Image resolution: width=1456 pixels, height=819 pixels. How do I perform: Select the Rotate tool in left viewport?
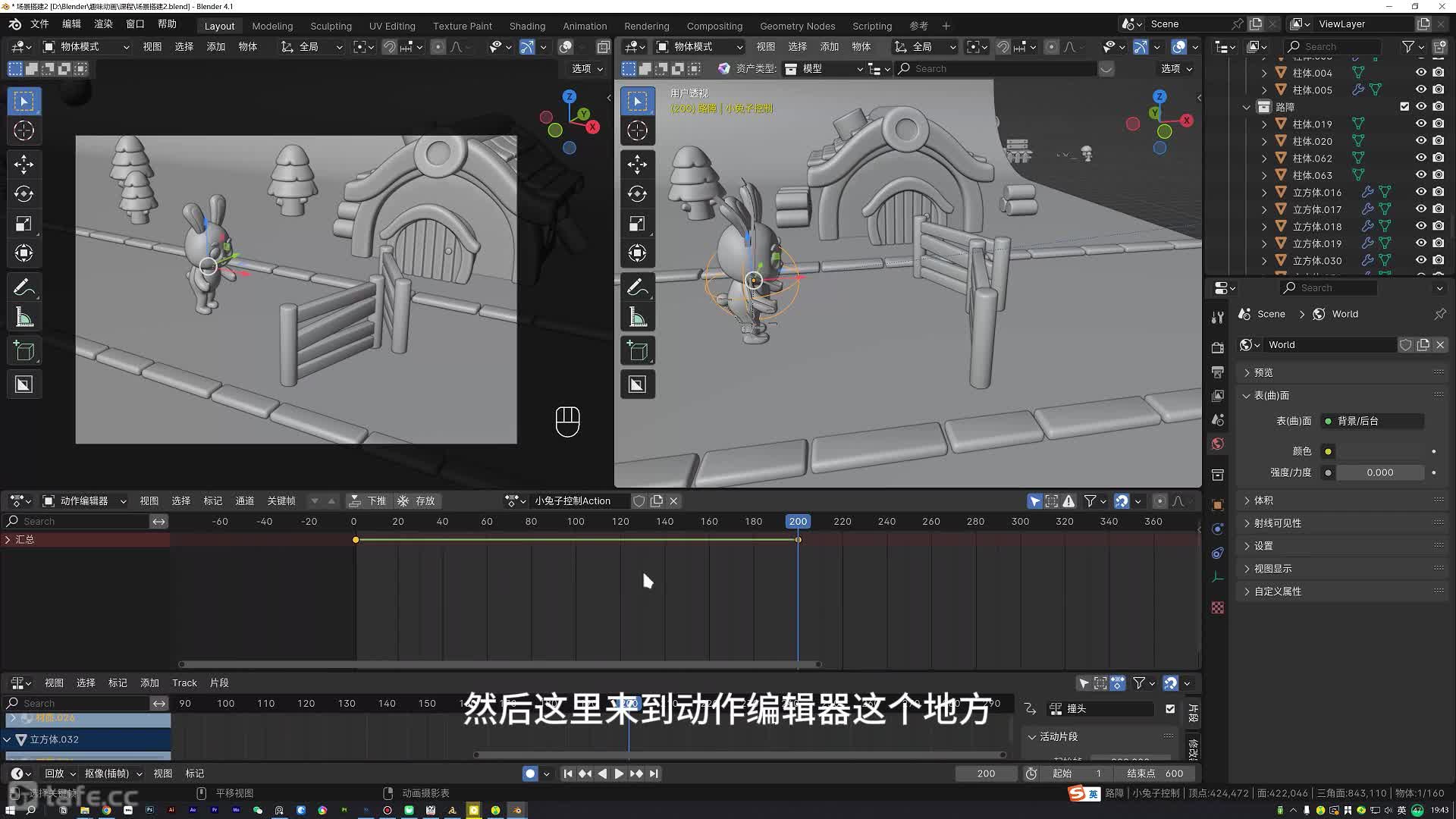[24, 194]
